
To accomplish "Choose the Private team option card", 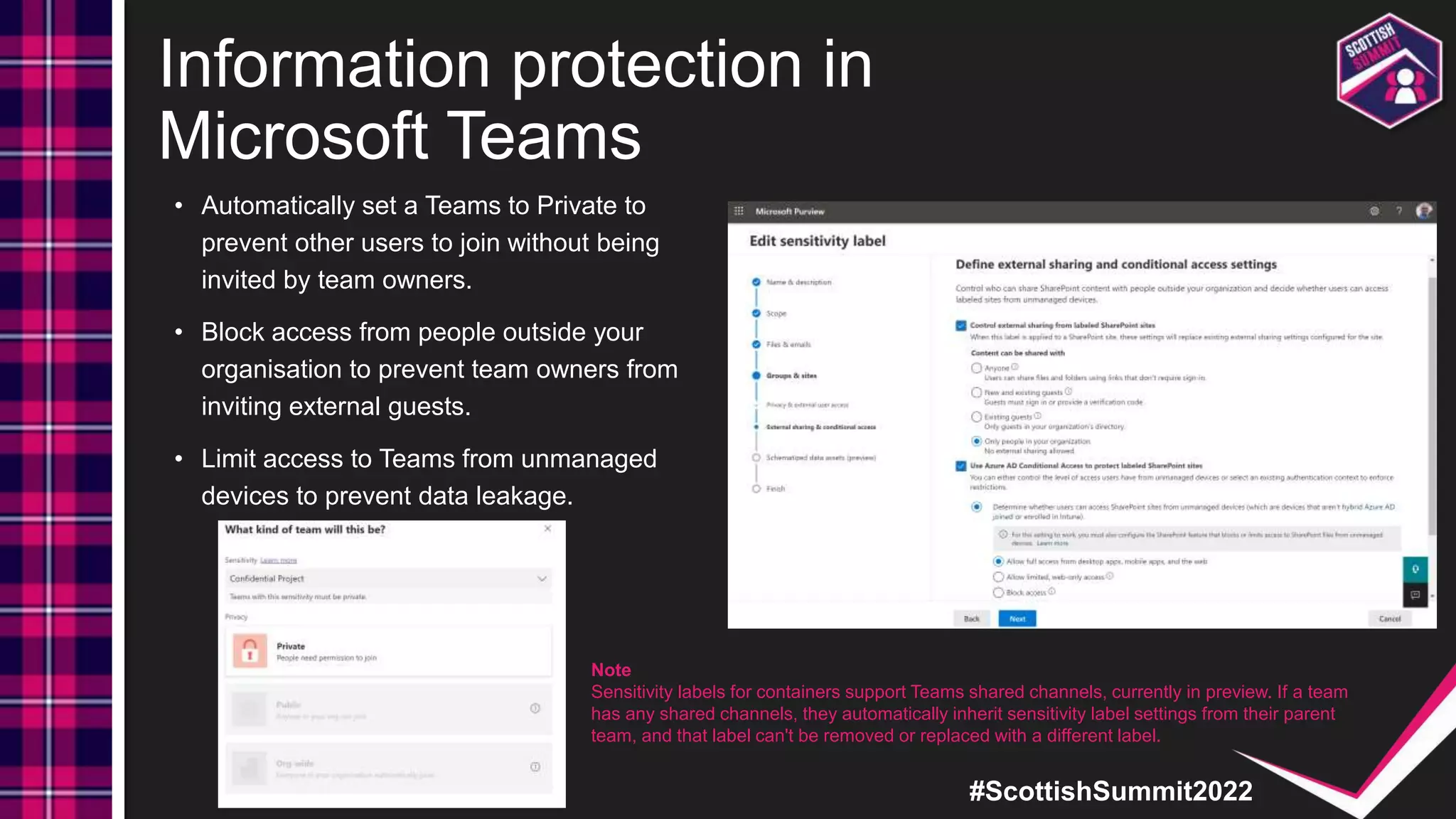I will [389, 651].
